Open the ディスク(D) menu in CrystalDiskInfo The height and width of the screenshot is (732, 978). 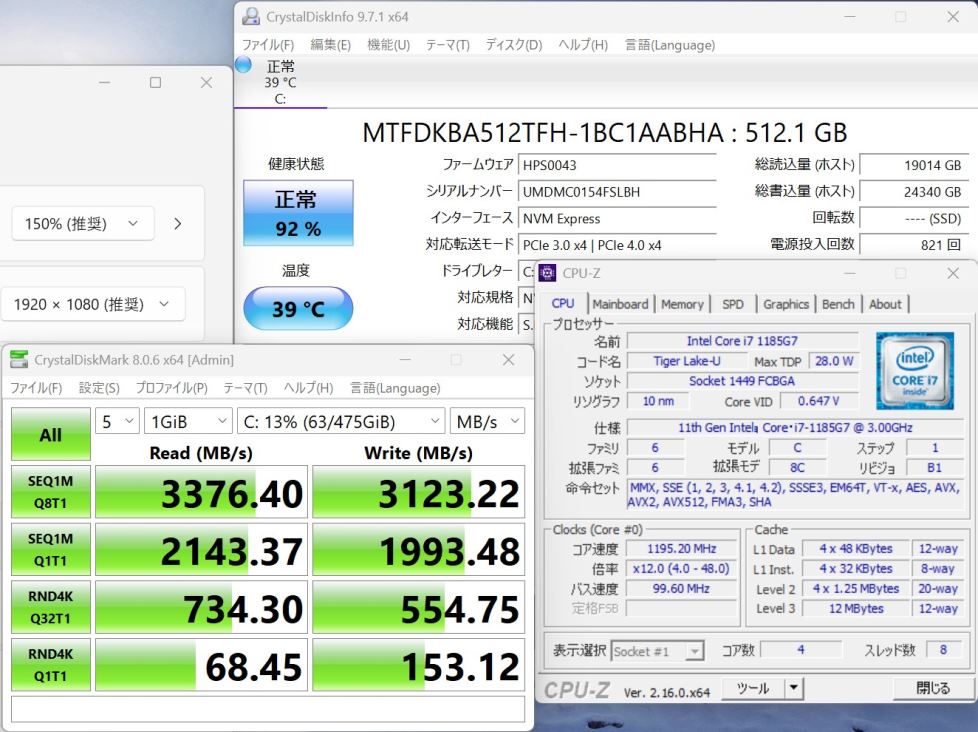click(x=513, y=45)
